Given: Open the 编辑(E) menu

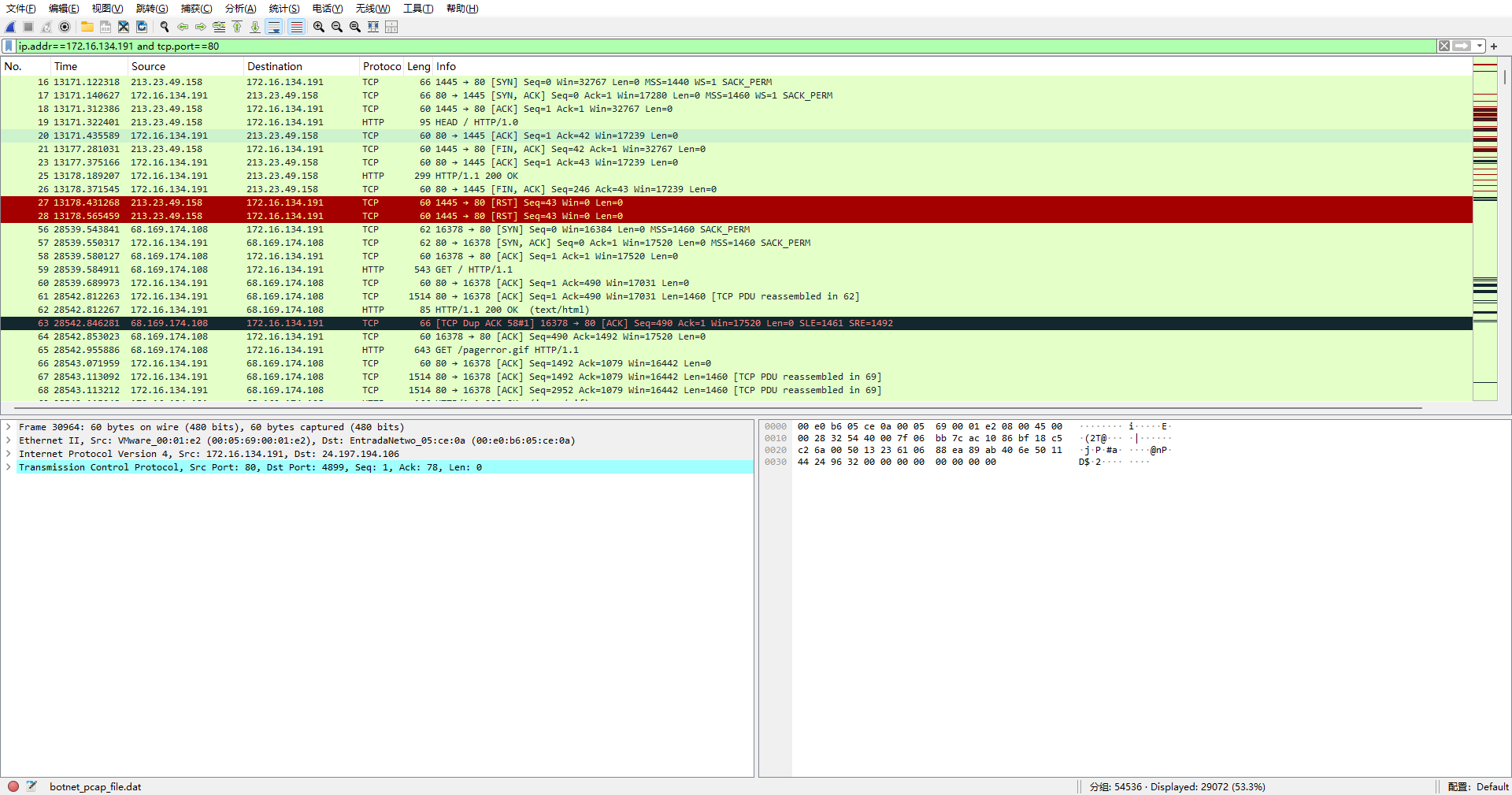Looking at the screenshot, I should [64, 9].
